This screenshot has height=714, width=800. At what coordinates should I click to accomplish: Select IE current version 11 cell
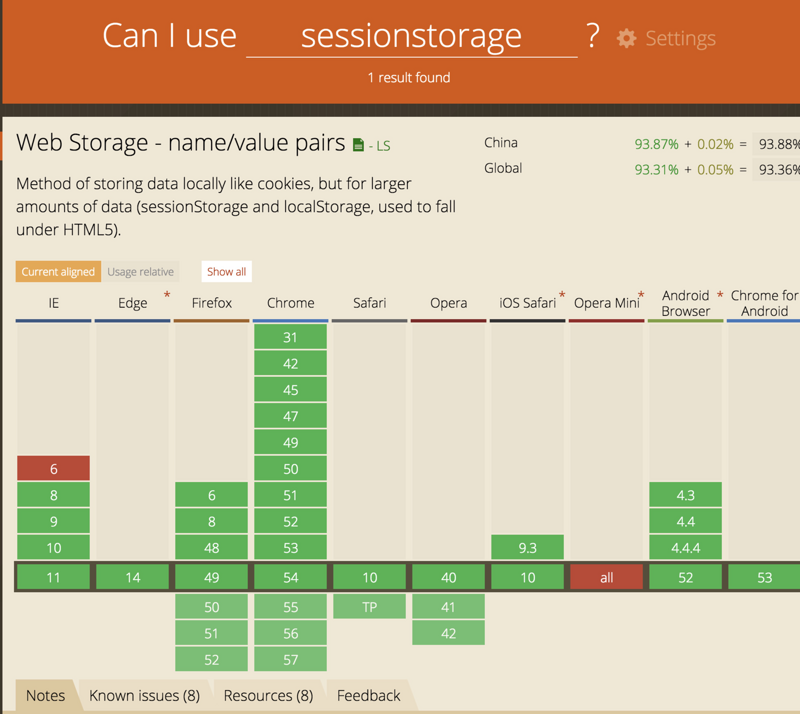click(x=54, y=577)
